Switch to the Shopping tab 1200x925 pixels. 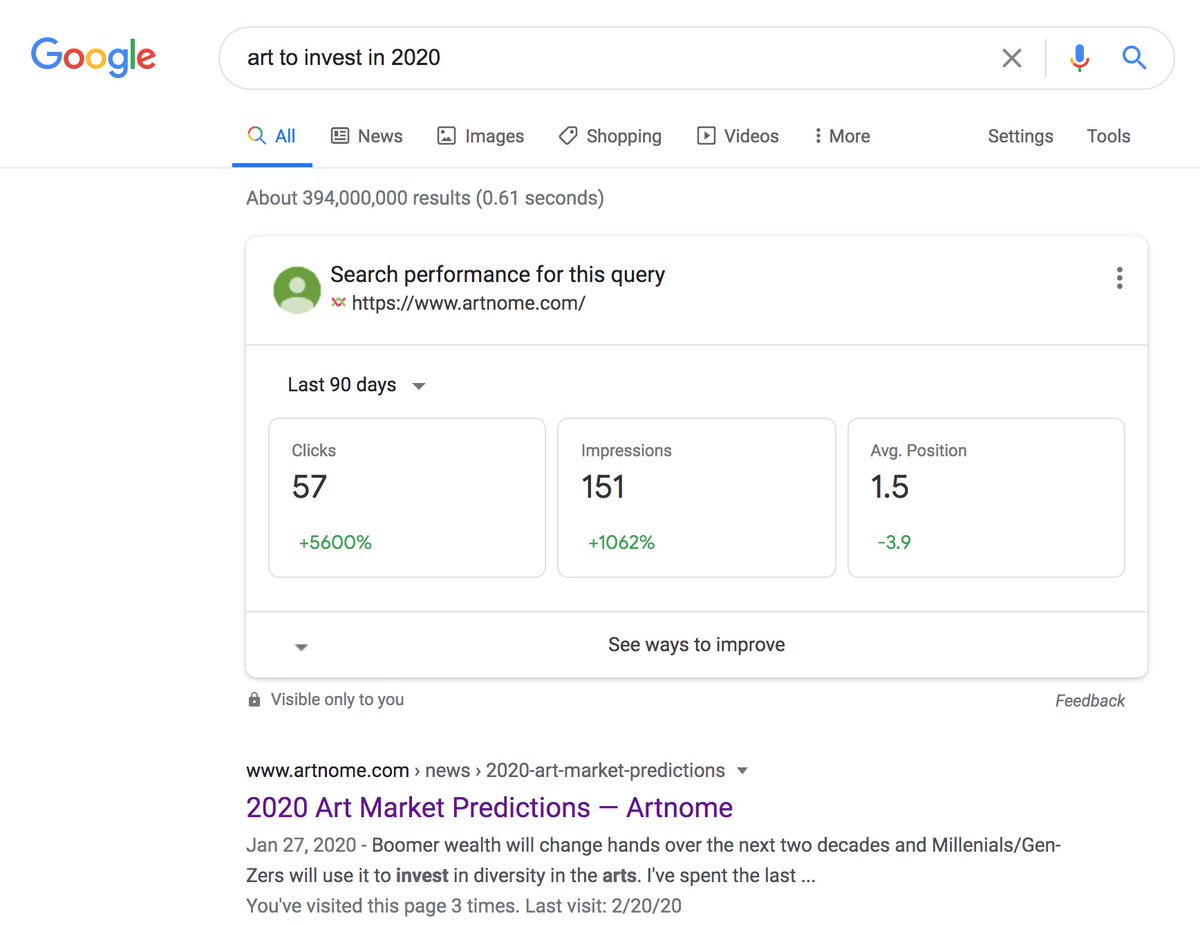[x=610, y=136]
